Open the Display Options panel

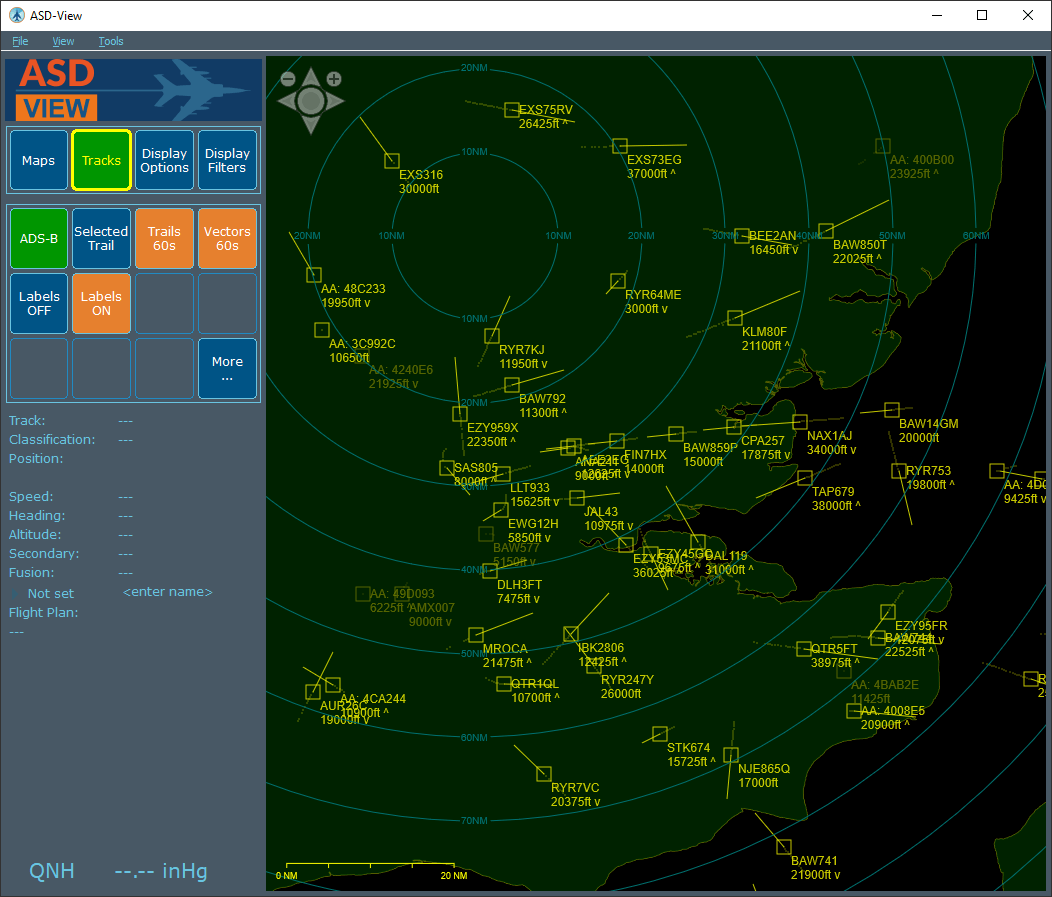point(164,160)
